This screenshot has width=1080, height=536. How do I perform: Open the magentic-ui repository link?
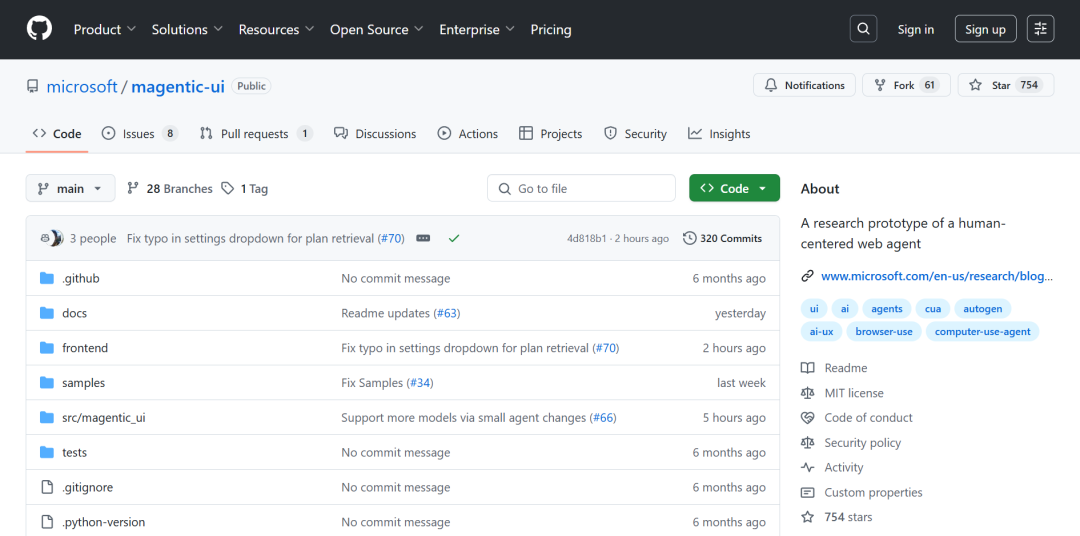click(178, 87)
